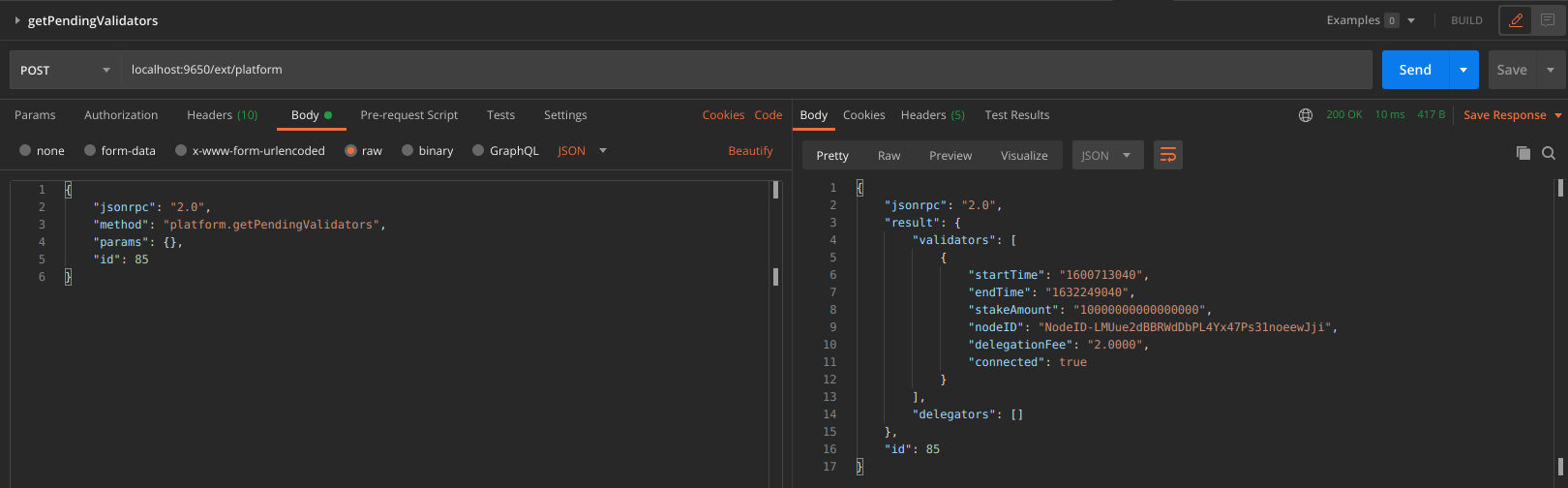This screenshot has width=1568, height=488.
Task: Open search in the response body
Action: (x=1549, y=153)
